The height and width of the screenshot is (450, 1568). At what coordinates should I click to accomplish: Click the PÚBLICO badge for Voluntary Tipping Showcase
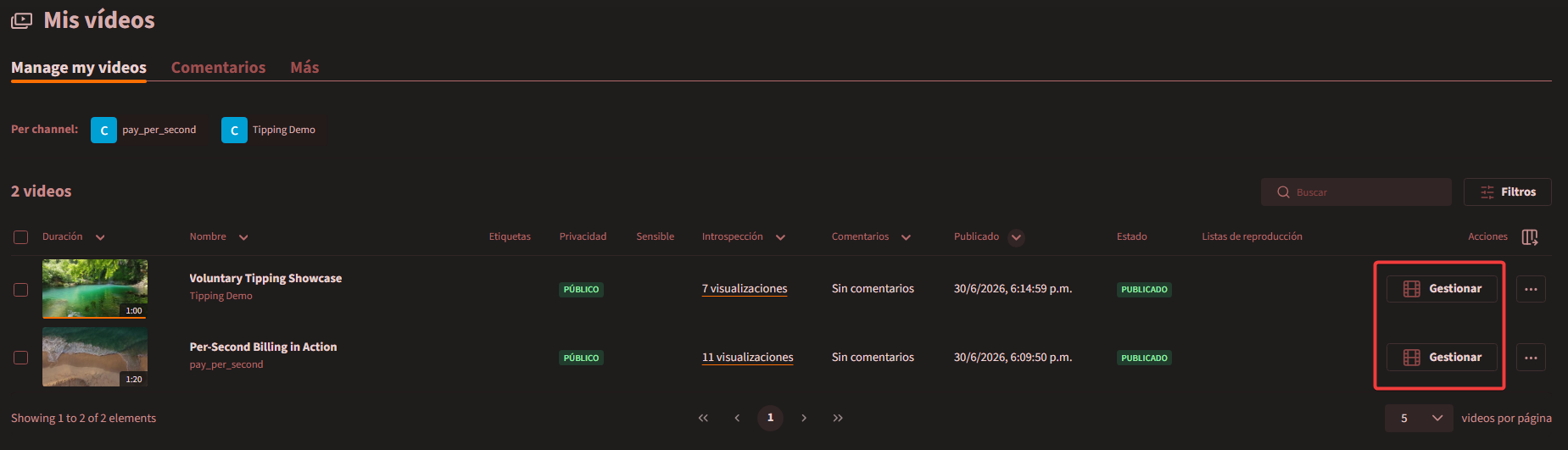pyautogui.click(x=581, y=290)
